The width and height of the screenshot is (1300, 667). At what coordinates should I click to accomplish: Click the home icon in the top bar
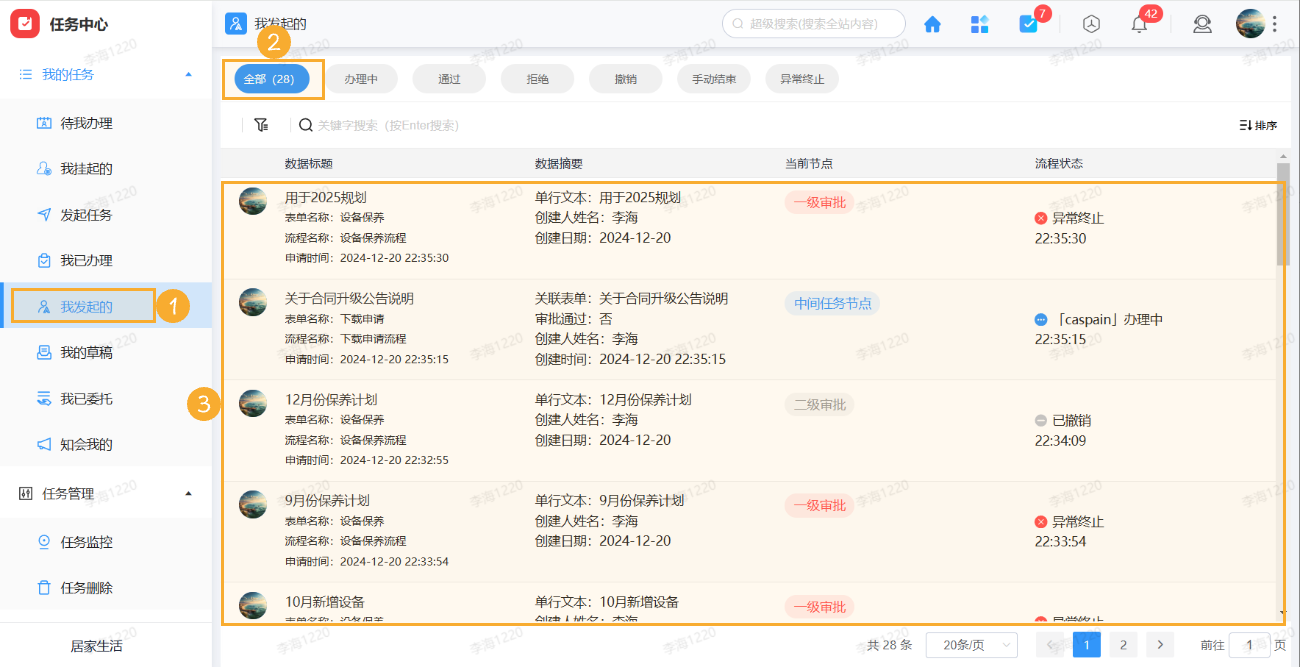coord(932,24)
